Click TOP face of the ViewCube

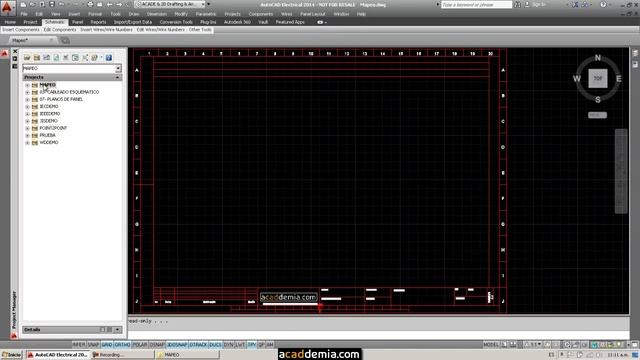tap(598, 78)
